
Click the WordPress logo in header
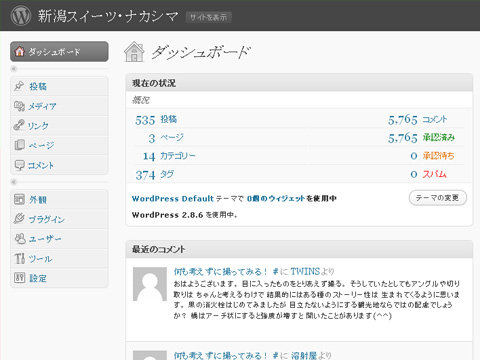[x=21, y=16]
